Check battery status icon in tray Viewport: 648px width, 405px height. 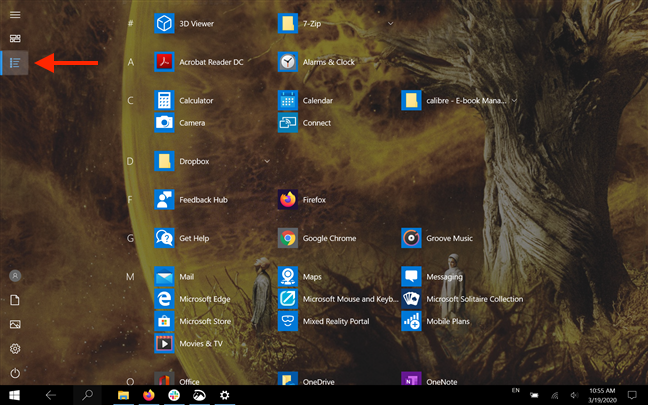(534, 395)
